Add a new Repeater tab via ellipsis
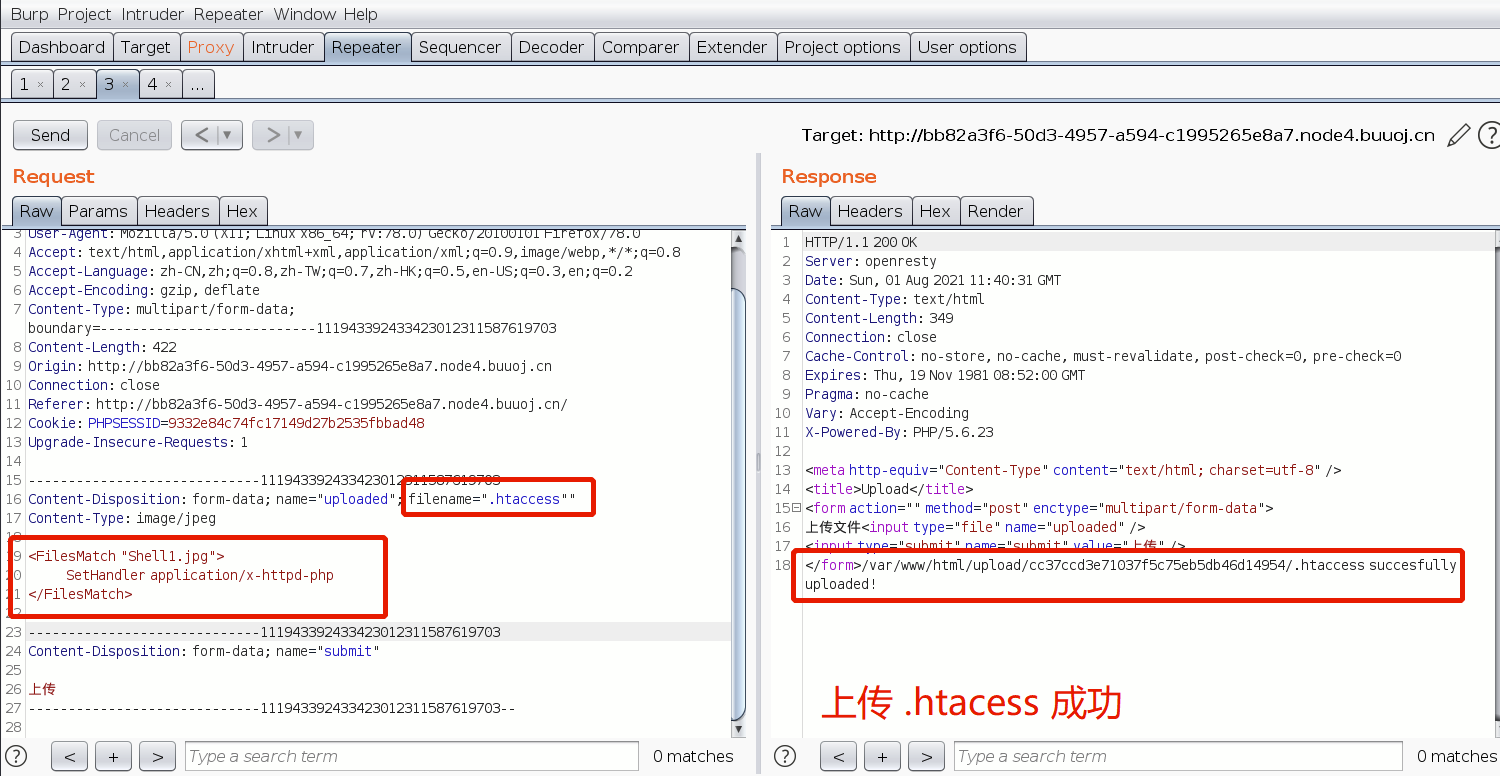Screen dimensions: 1500x776 198,84
